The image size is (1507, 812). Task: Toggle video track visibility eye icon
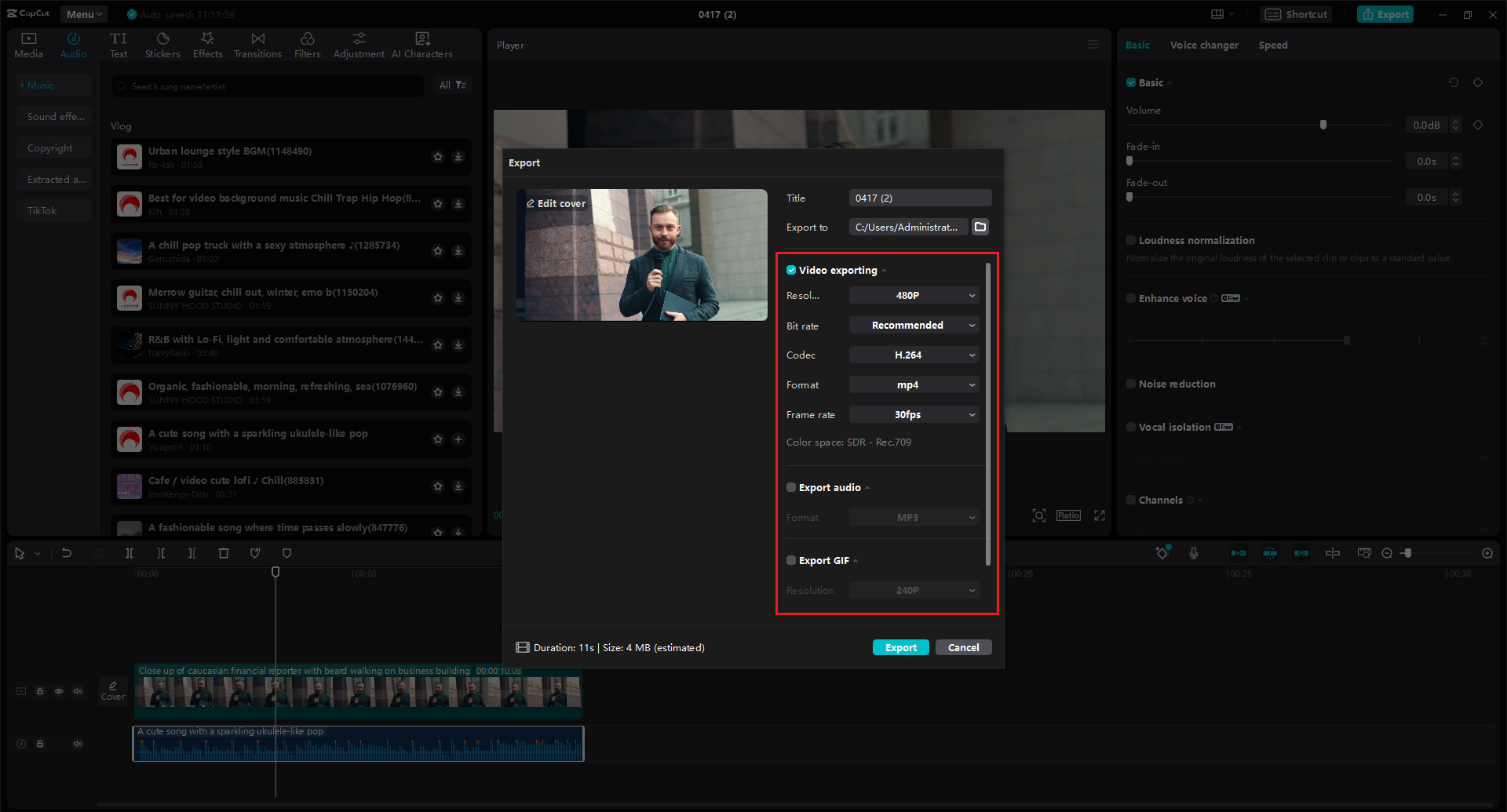coord(59,691)
